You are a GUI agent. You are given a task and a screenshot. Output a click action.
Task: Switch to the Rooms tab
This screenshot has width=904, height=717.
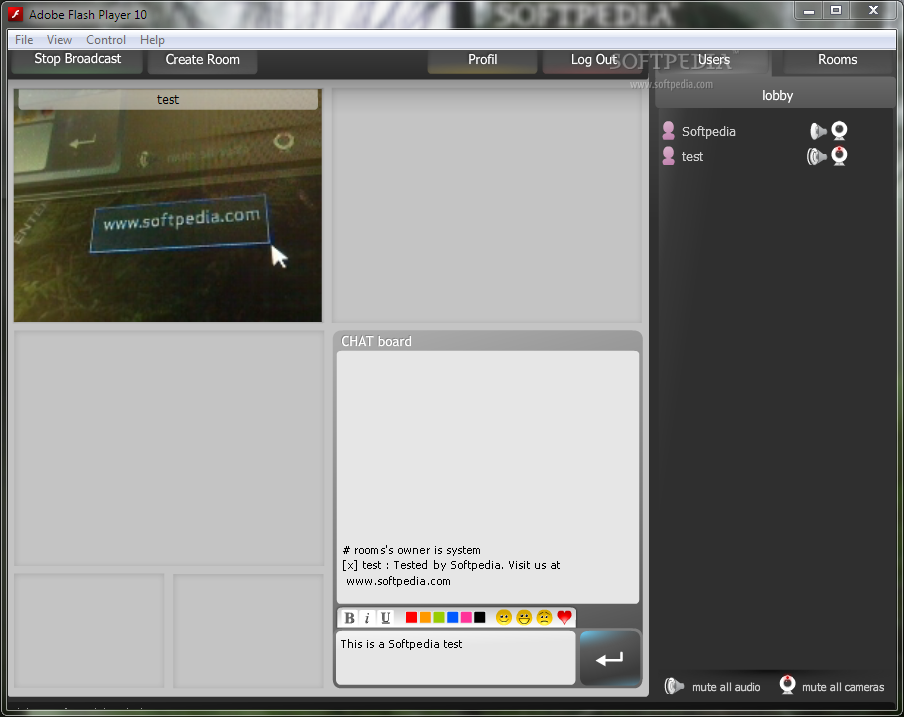(x=837, y=60)
